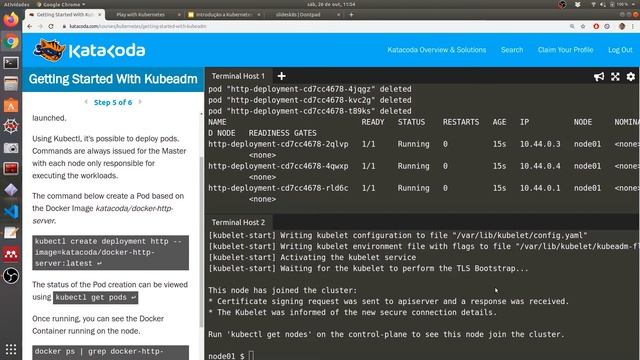Click the Getting Started With Kubeadm heading
The image size is (640, 360).
tap(113, 79)
